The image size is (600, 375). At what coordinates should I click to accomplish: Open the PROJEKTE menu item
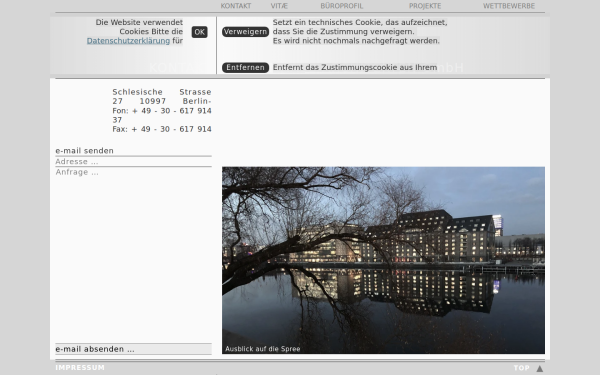point(425,6)
